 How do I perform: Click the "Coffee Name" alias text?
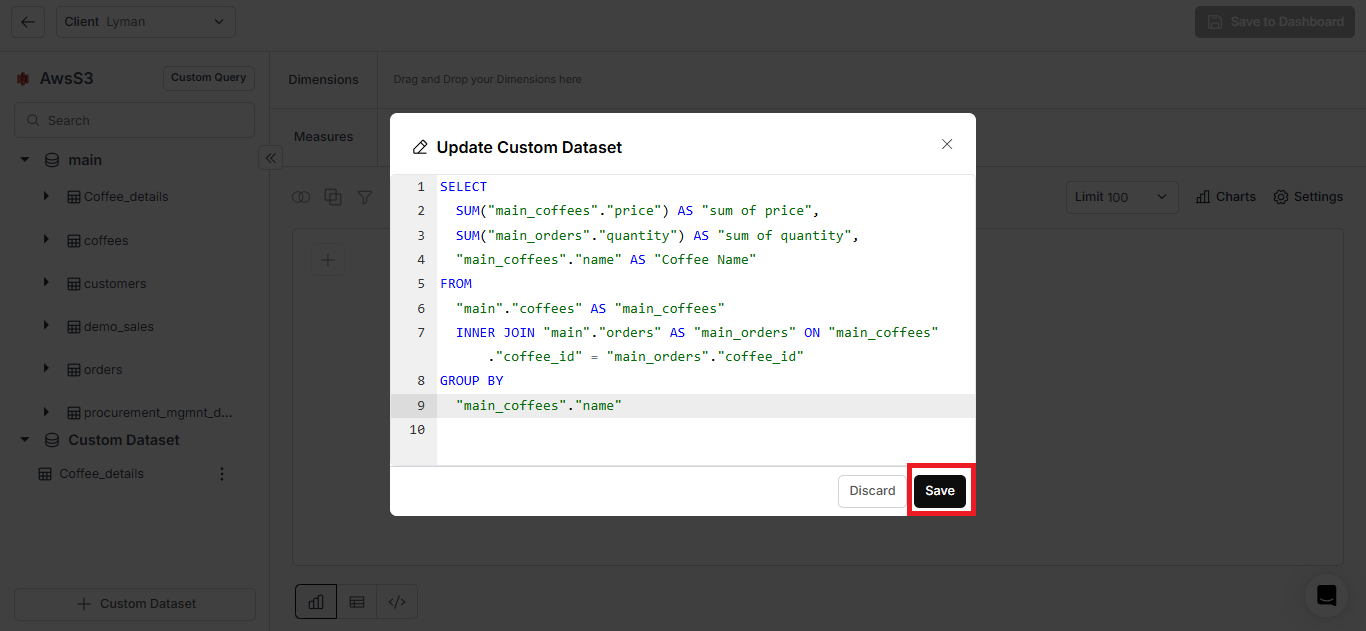[x=705, y=260]
